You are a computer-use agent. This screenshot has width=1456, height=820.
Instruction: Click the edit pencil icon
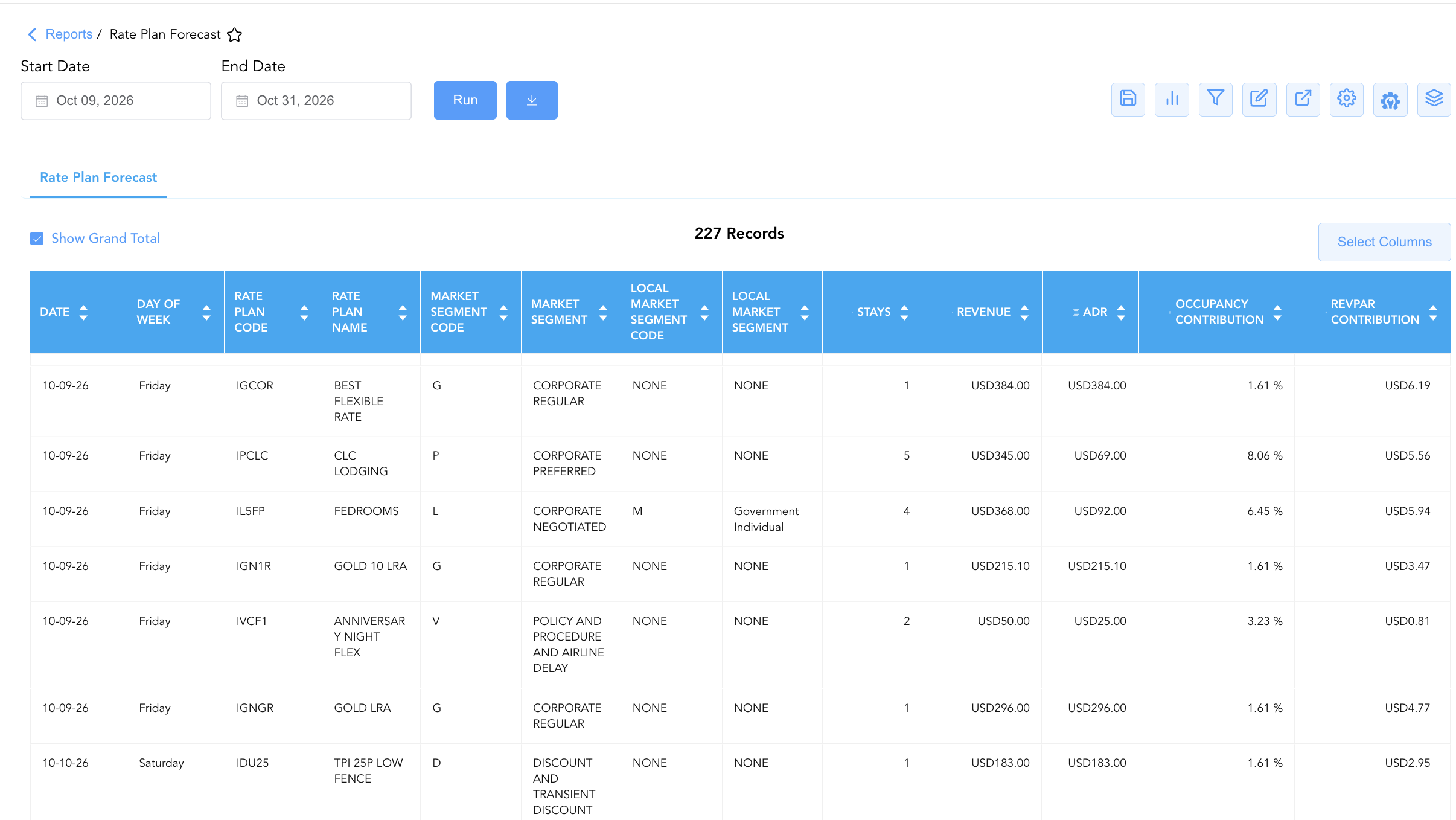[x=1259, y=100]
